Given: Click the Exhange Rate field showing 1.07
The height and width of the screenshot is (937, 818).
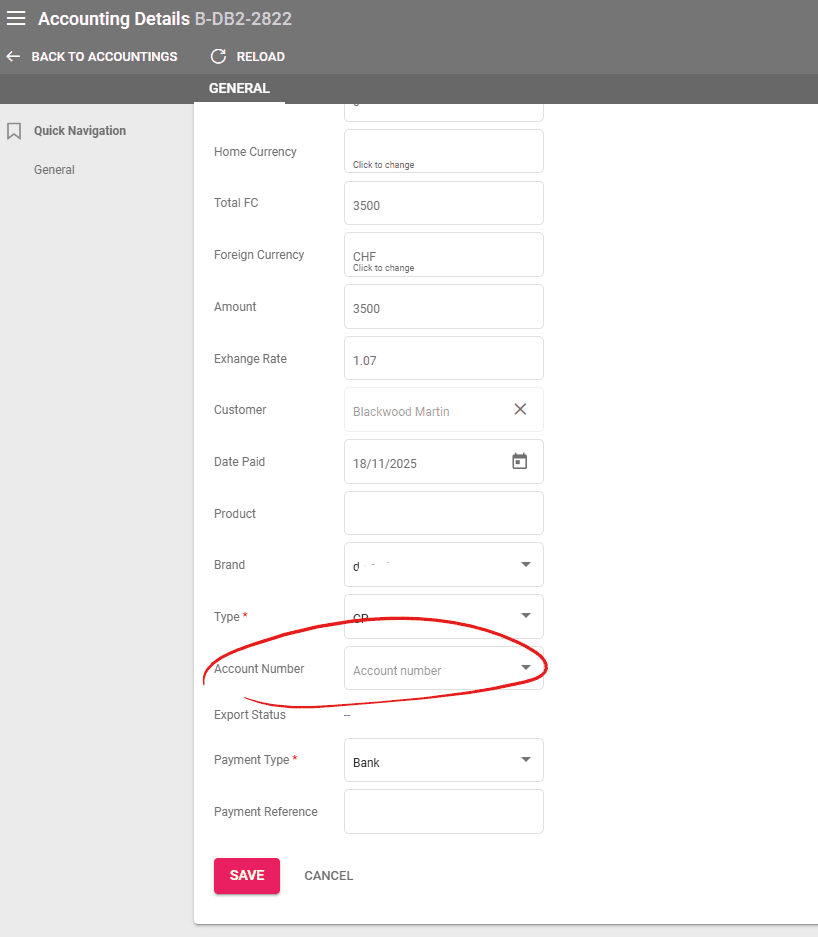Looking at the screenshot, I should click(x=443, y=358).
